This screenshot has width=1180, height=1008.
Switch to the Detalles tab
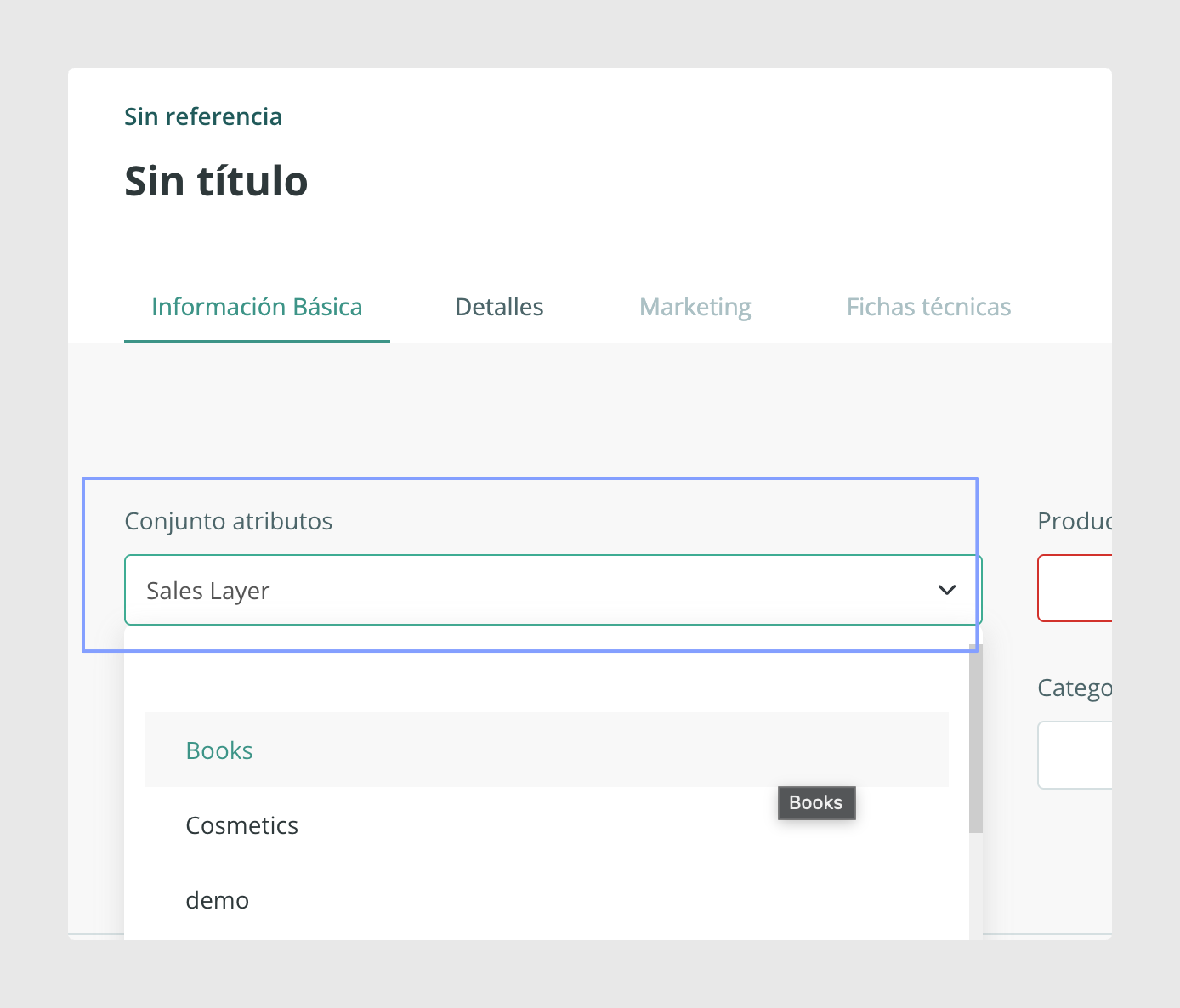499,307
